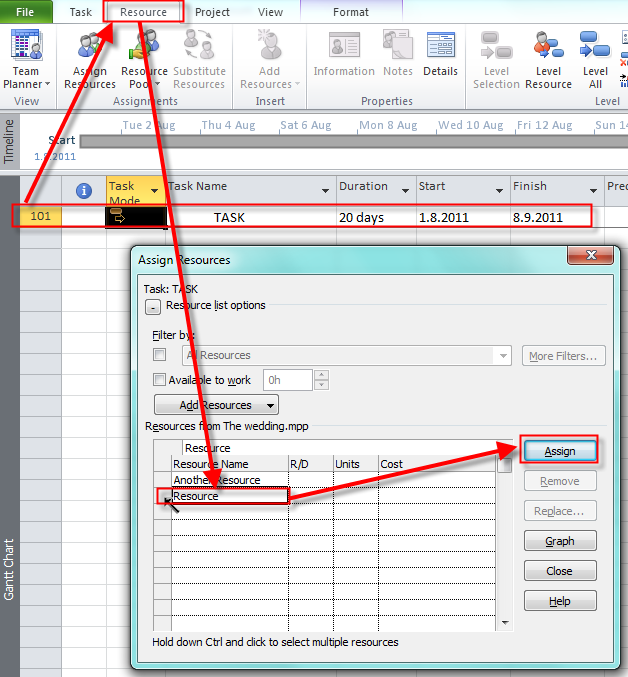628x677 pixels.
Task: Open the Add Resources dropdown
Action: click(216, 405)
